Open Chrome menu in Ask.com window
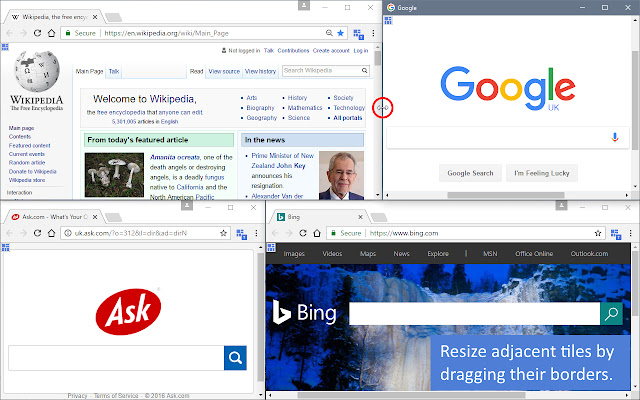Viewport: 640px width, 400px height. coord(256,233)
